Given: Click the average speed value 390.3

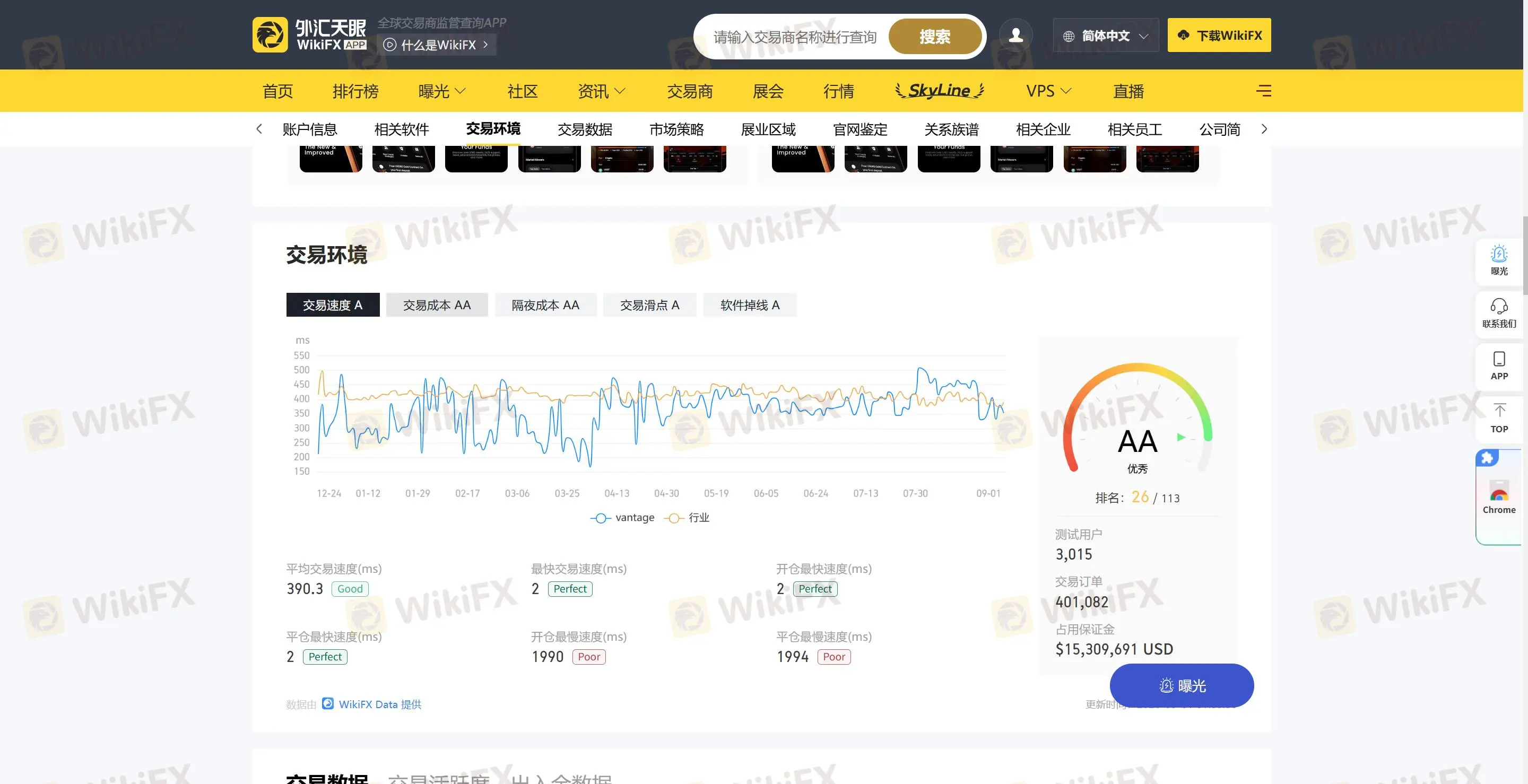Looking at the screenshot, I should pos(305,589).
